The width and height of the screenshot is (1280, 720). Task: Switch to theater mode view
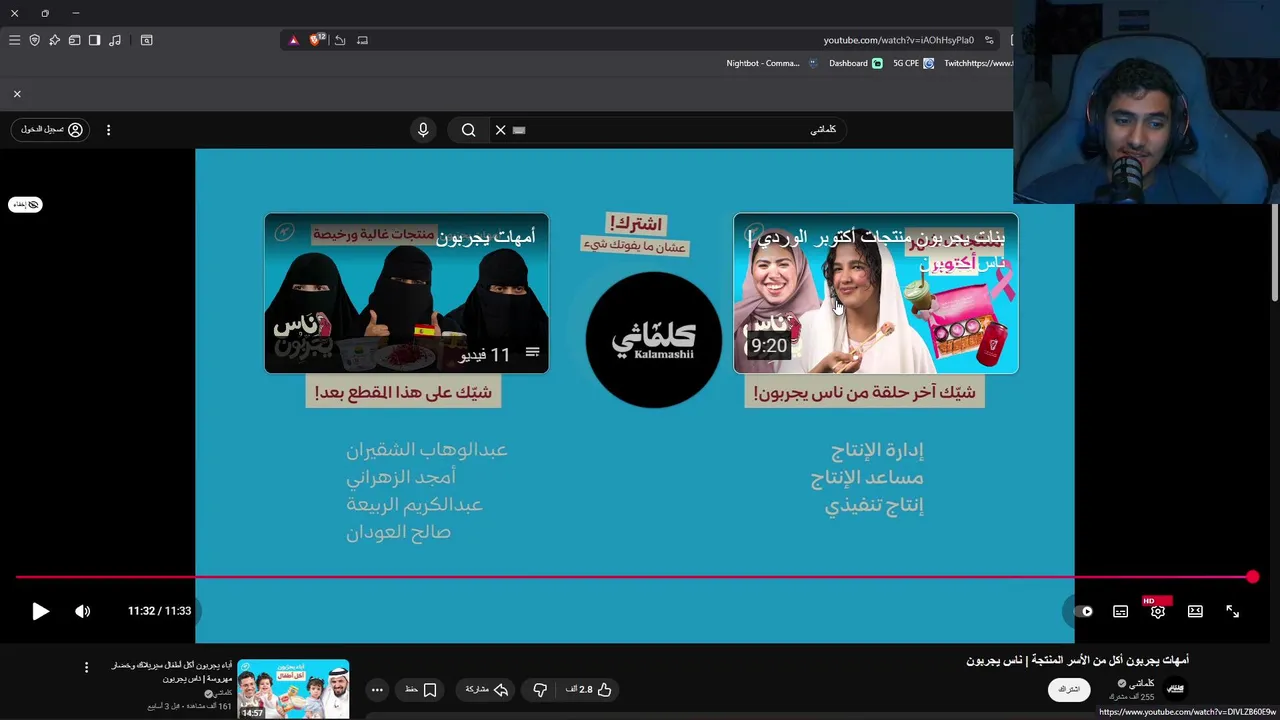click(1195, 611)
